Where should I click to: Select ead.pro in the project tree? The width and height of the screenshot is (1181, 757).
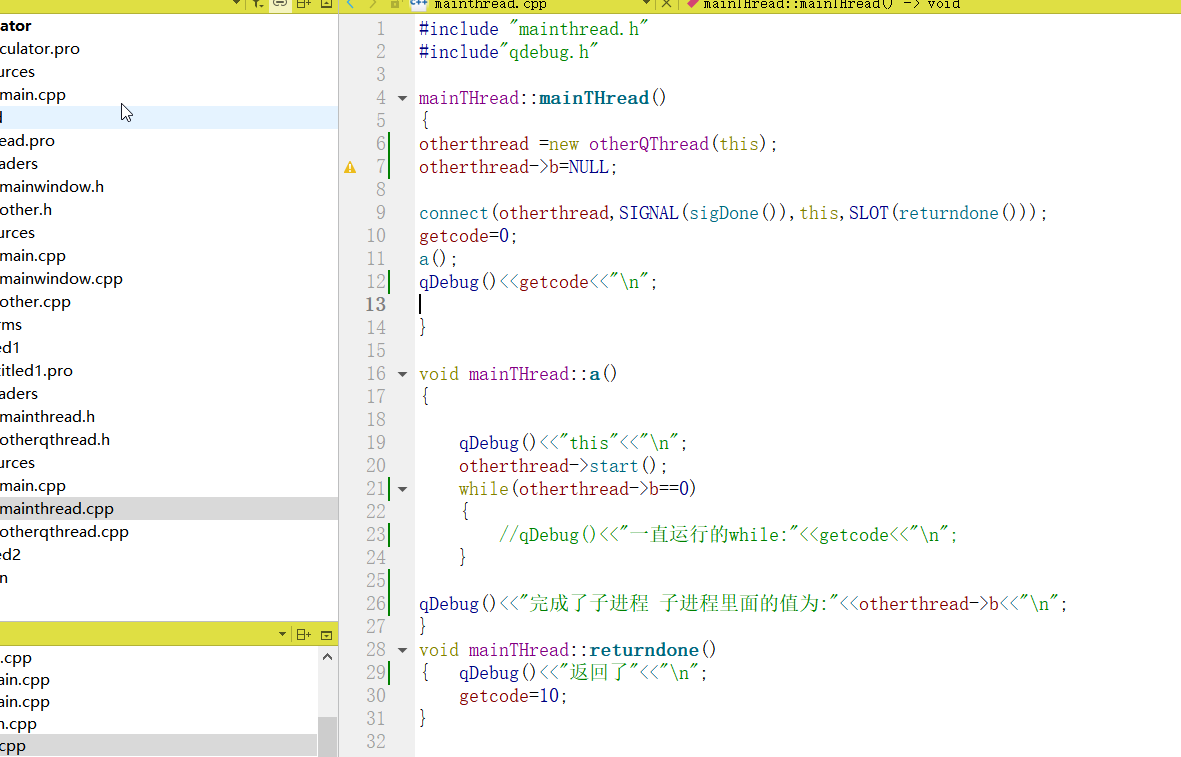click(27, 141)
